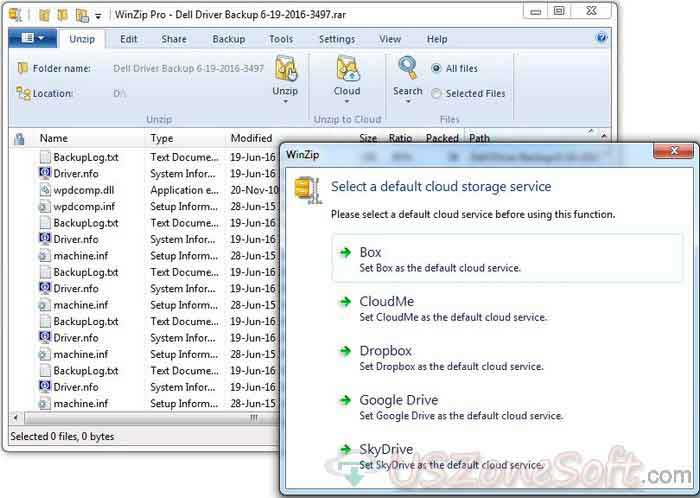Viewport: 700px width, 498px height.
Task: Open the Backup ribbon tab
Action: pos(229,39)
